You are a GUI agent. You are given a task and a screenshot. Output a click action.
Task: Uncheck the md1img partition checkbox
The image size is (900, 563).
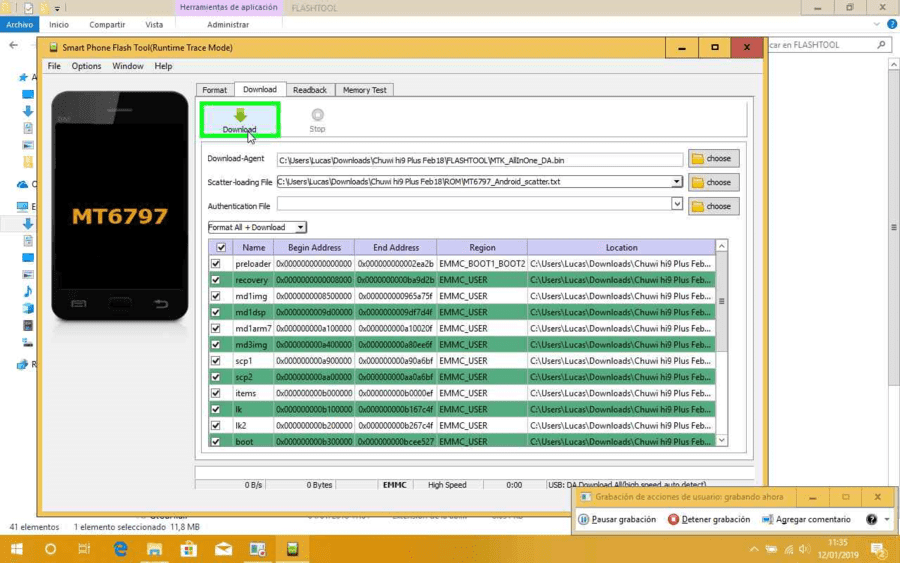pyautogui.click(x=216, y=296)
